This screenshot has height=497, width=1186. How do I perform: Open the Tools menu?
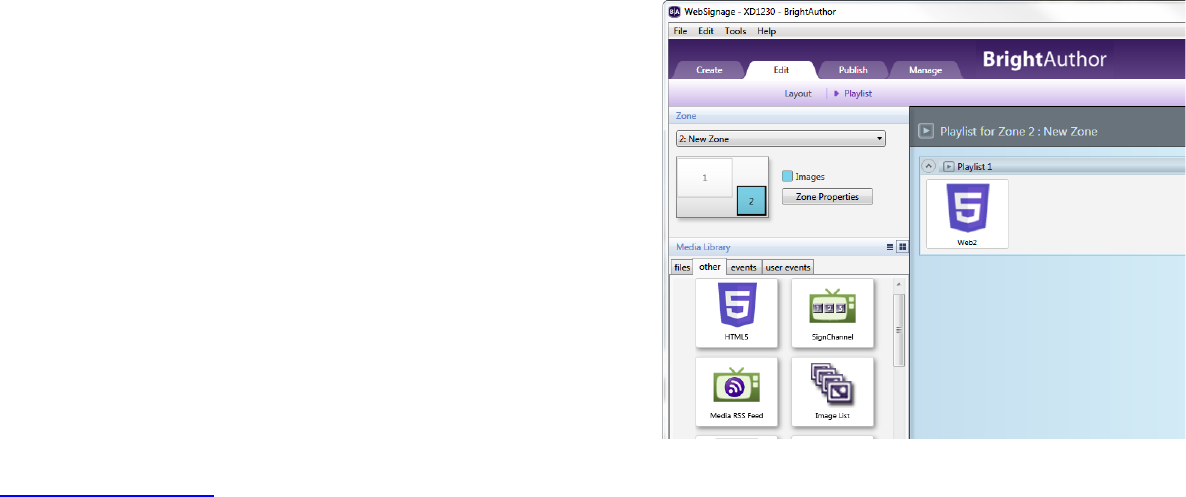point(735,31)
